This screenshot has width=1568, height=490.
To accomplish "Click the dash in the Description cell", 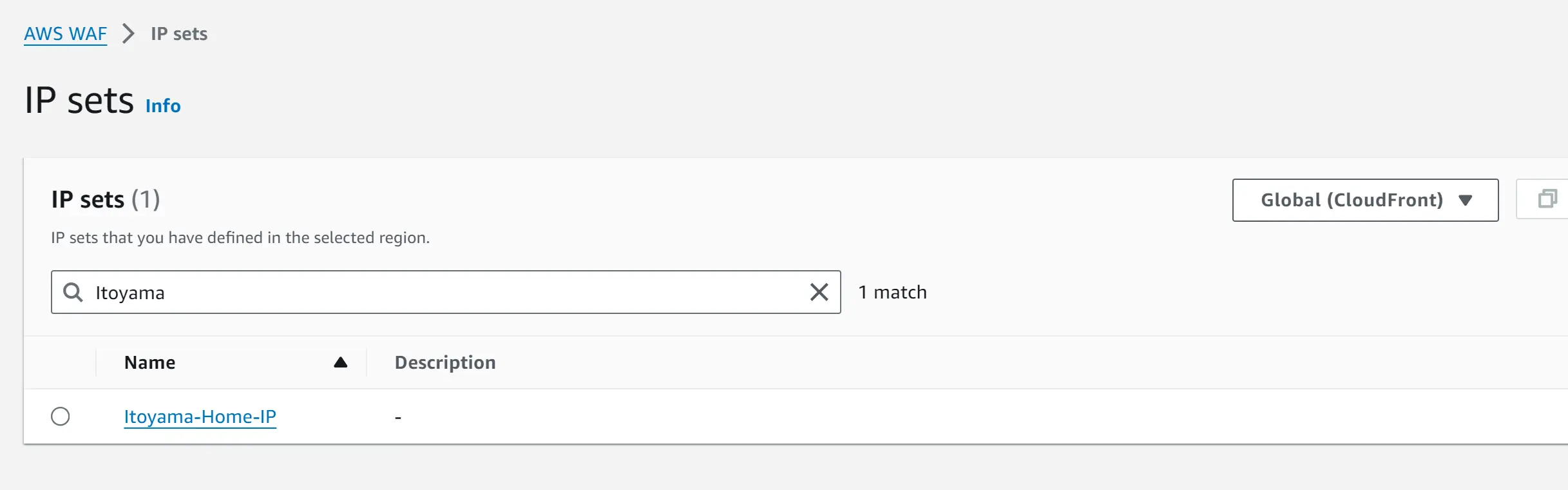I will pos(398,418).
